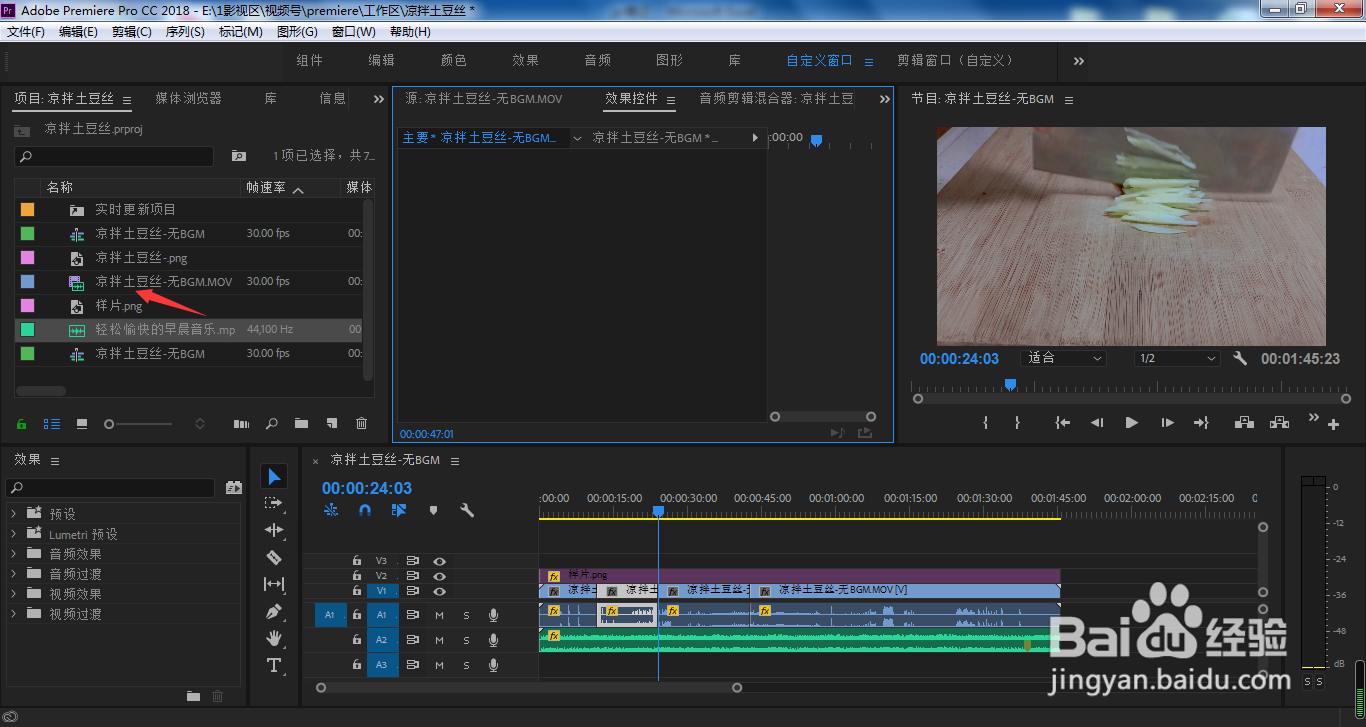Switch Project panel to Icon View
Screen dimensions: 1366x727
[82, 424]
